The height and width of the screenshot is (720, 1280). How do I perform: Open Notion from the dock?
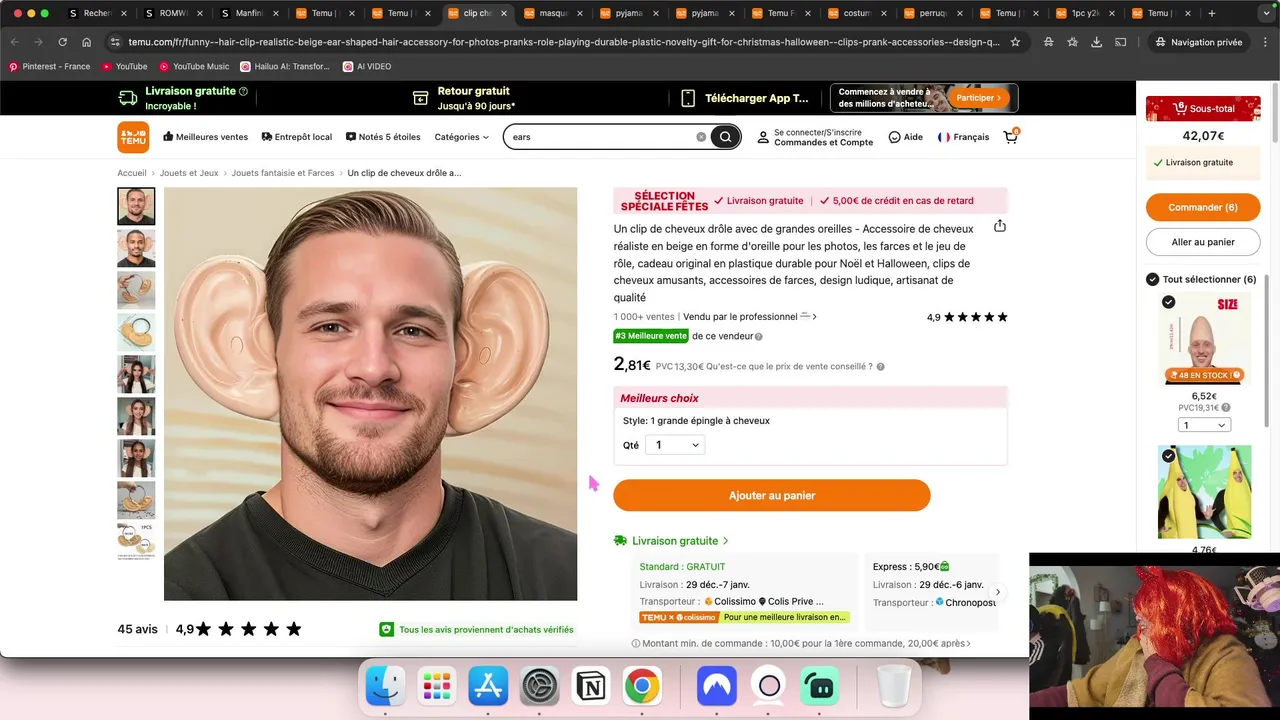point(591,686)
